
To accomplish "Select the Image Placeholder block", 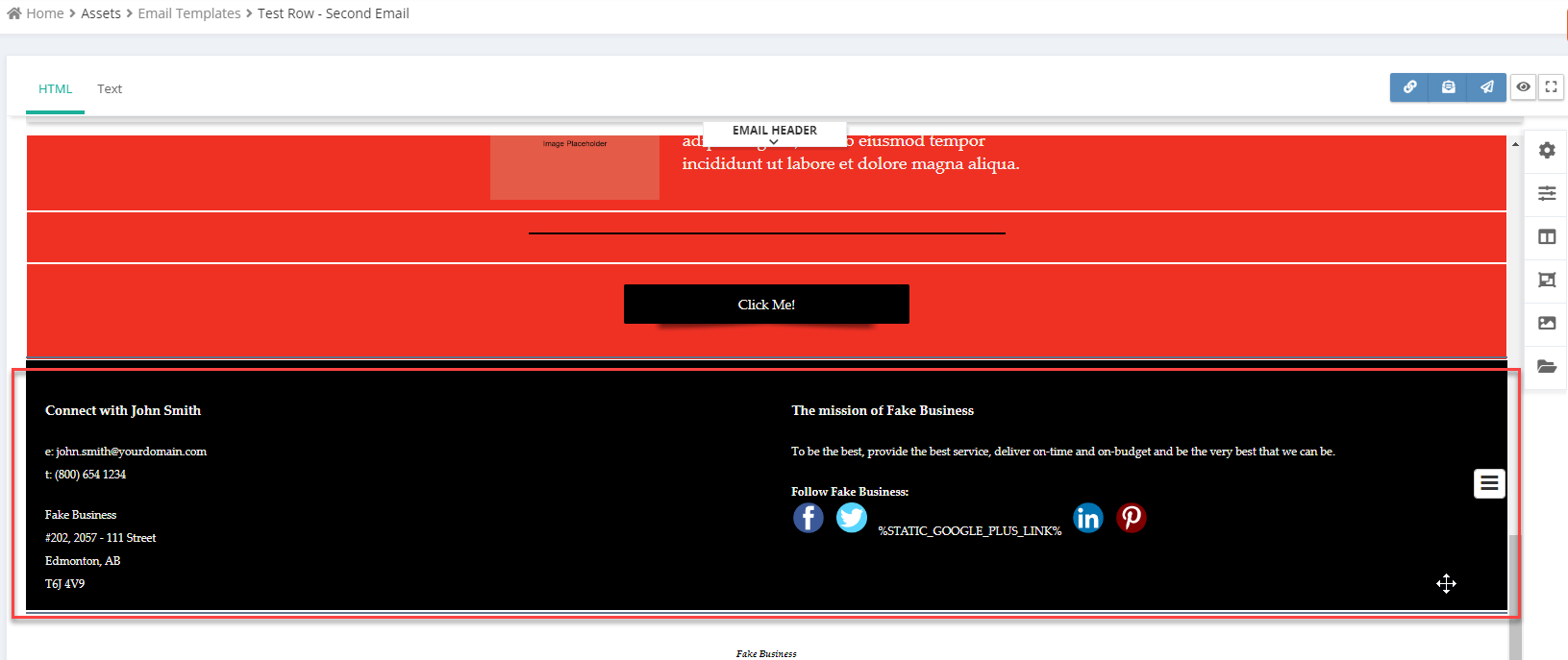I will [x=575, y=167].
